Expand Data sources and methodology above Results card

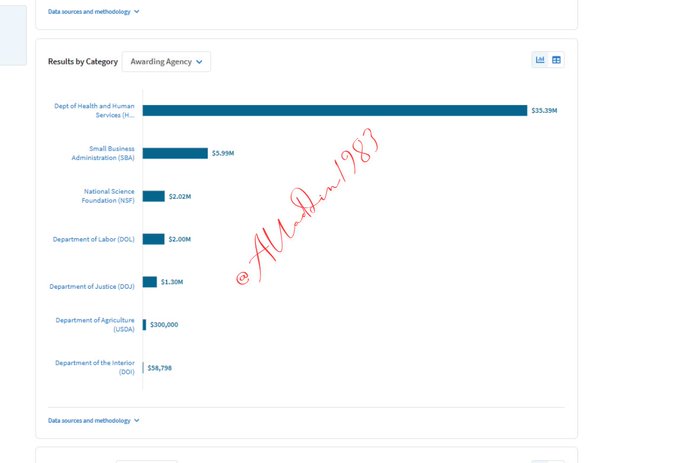coord(94,12)
